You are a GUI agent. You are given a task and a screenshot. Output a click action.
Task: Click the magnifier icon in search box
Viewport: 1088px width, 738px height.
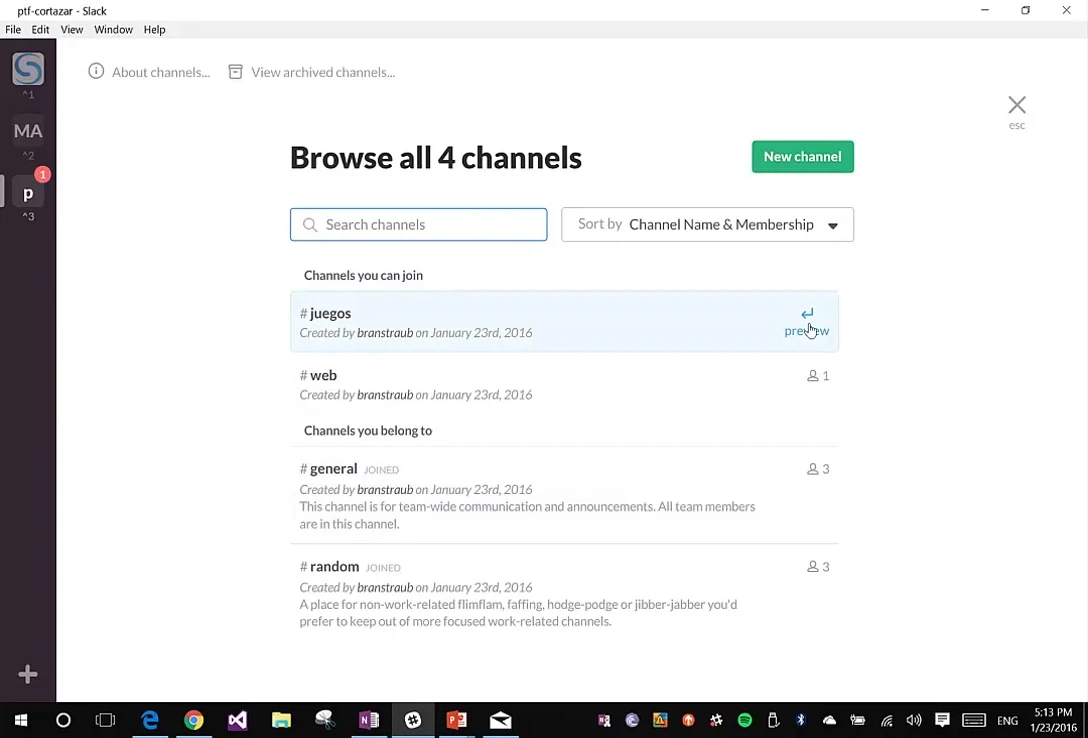click(x=310, y=225)
